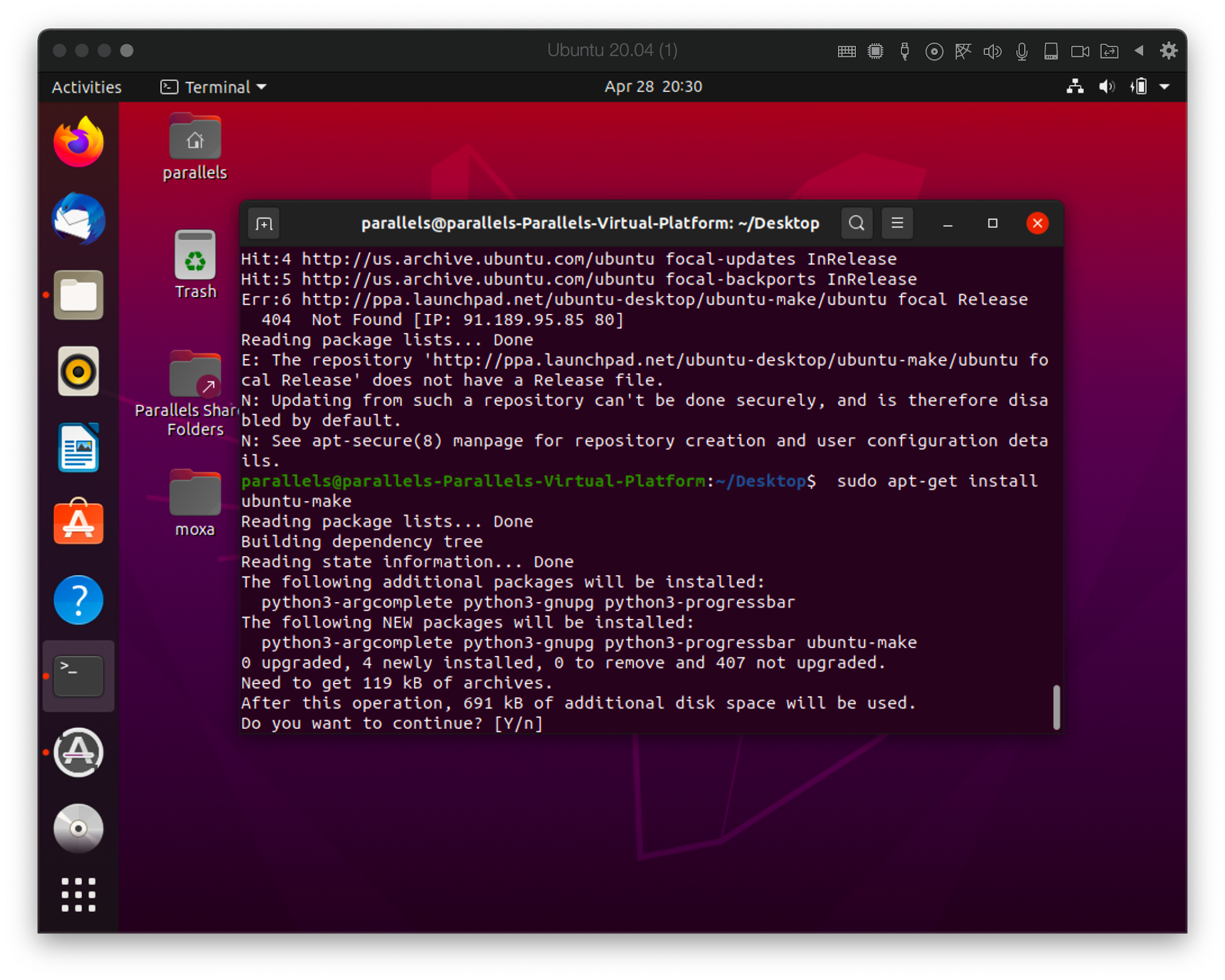Click Activities in the top bar
This screenshot has height=980, width=1225.
point(86,87)
